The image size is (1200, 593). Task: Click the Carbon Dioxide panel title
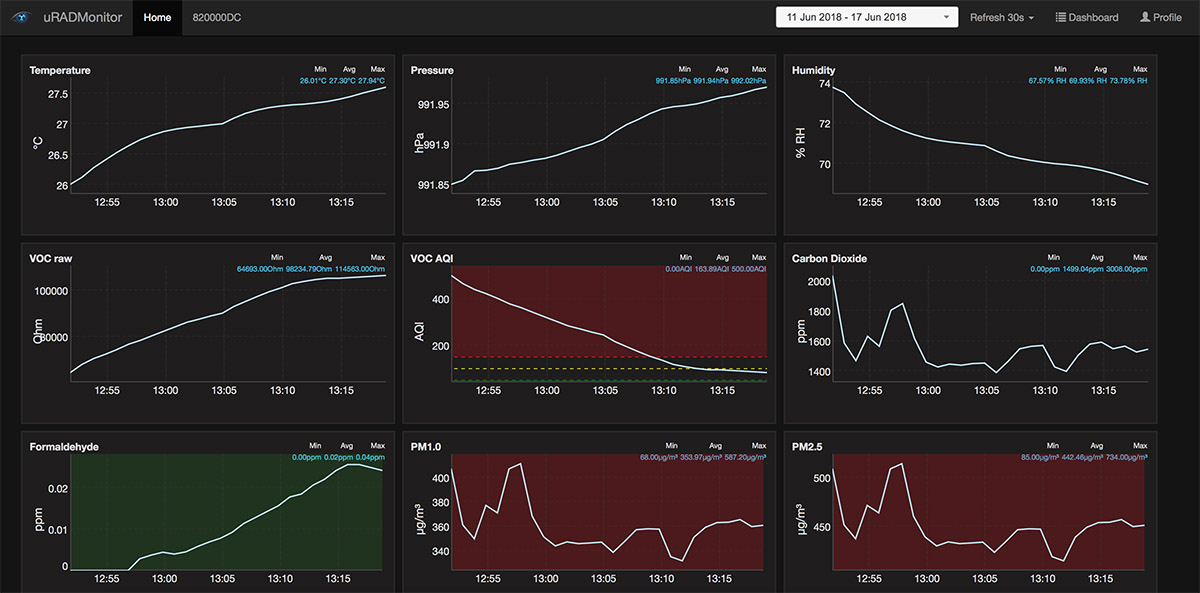830,258
